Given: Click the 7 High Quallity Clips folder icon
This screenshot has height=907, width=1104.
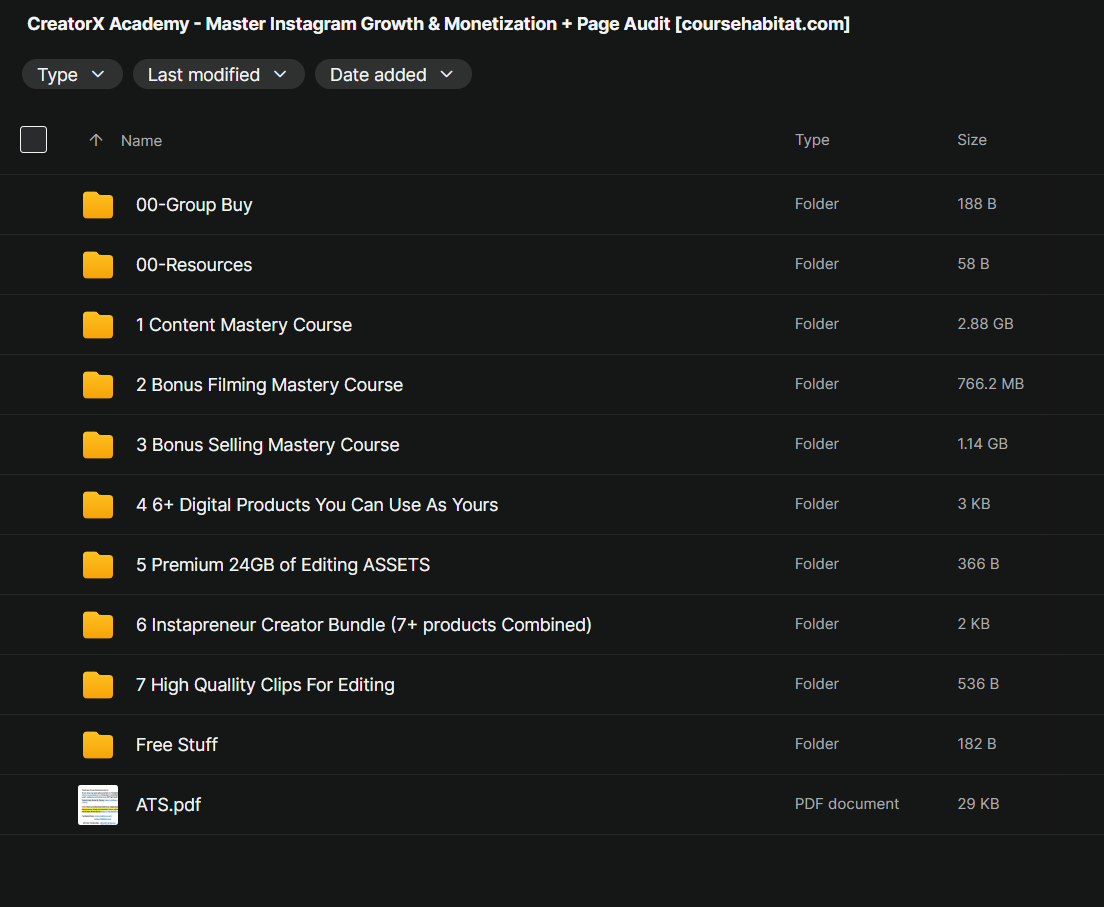Looking at the screenshot, I should [x=98, y=684].
